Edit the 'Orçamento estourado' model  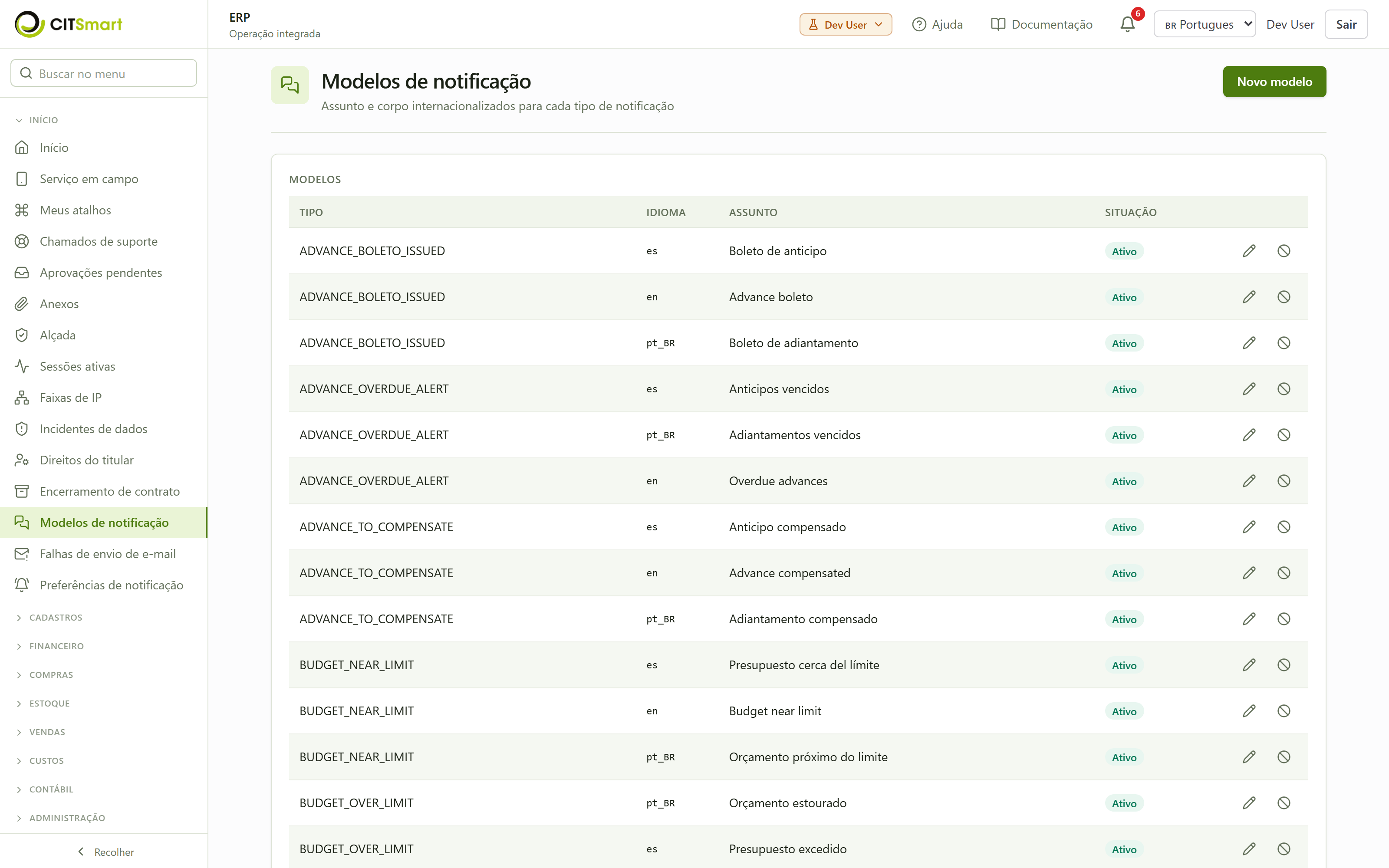point(1249,802)
